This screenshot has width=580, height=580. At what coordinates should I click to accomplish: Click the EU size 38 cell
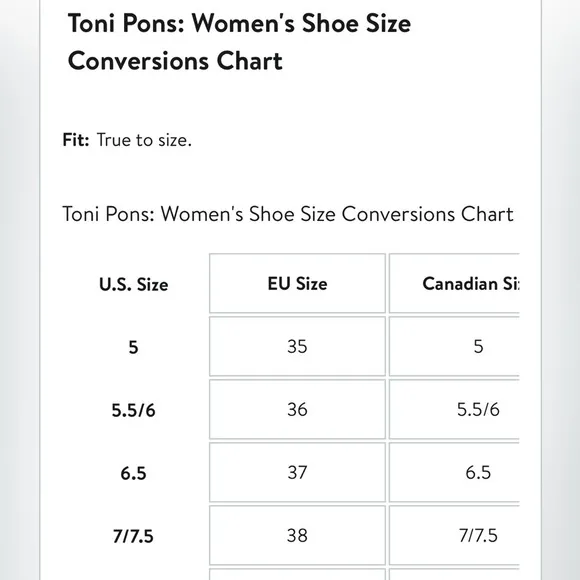[297, 535]
